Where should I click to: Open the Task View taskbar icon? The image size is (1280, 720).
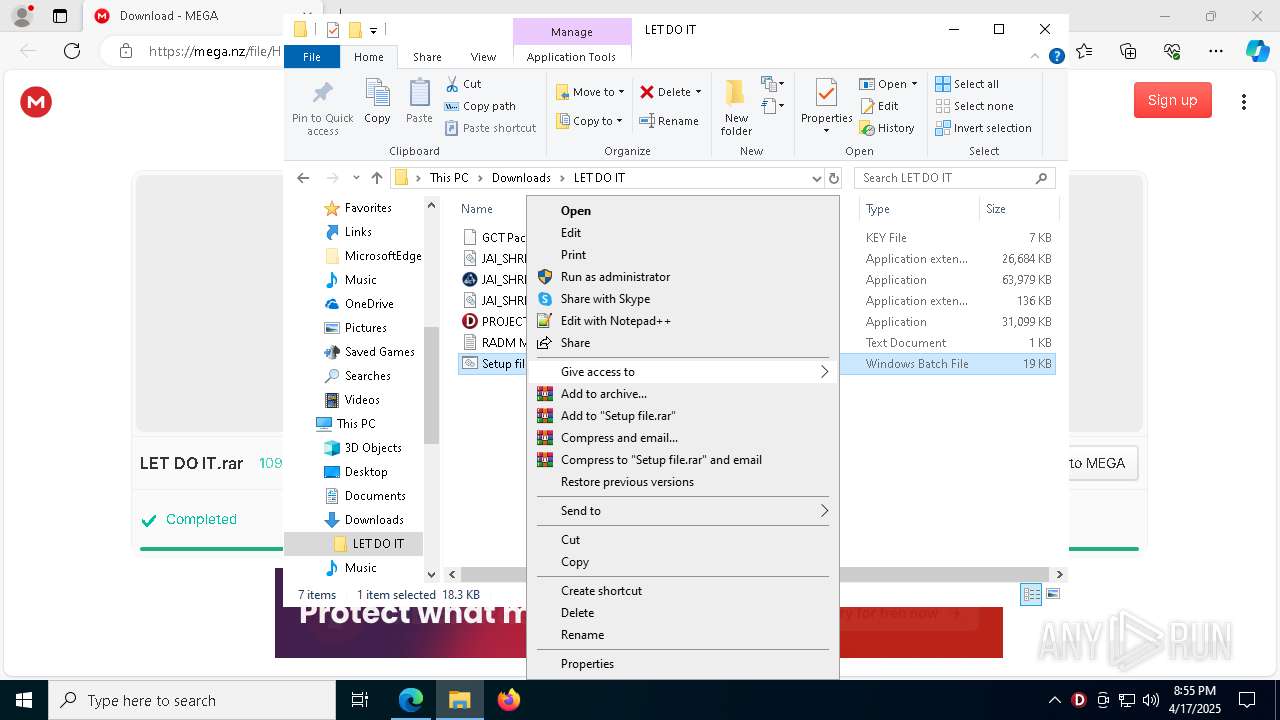tap(360, 701)
